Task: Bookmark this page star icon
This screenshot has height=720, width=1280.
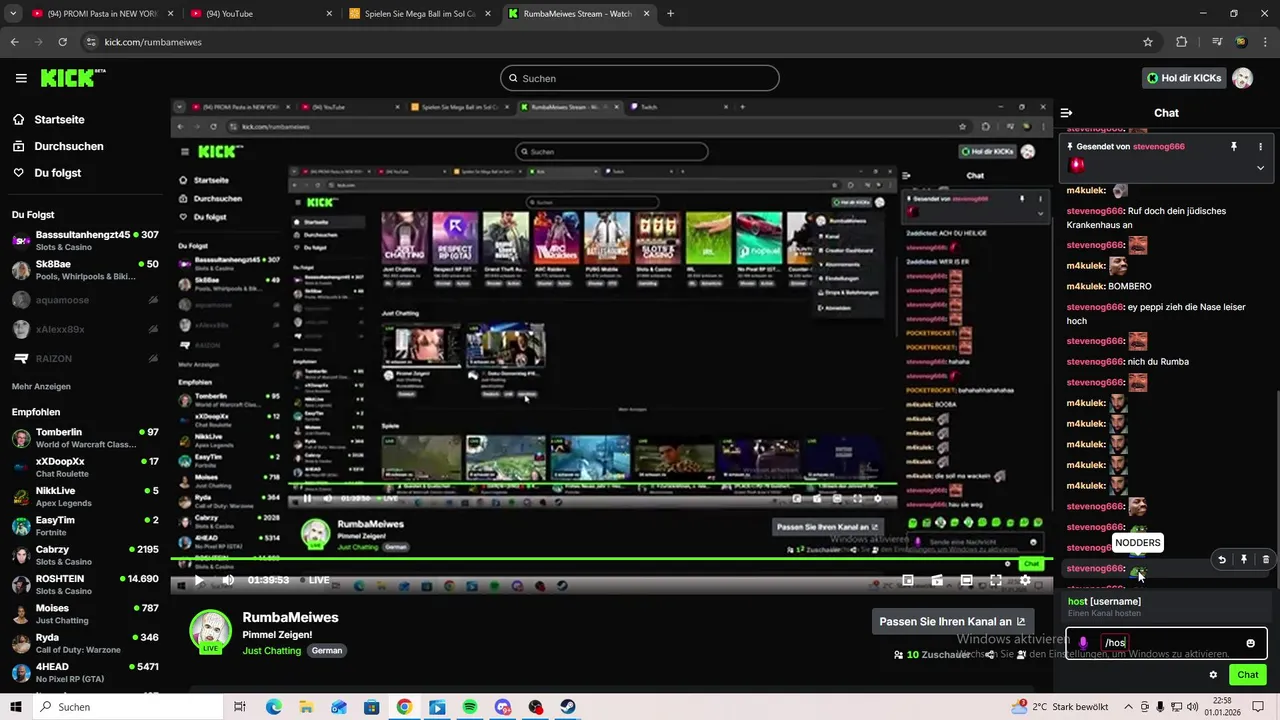Action: click(1148, 42)
